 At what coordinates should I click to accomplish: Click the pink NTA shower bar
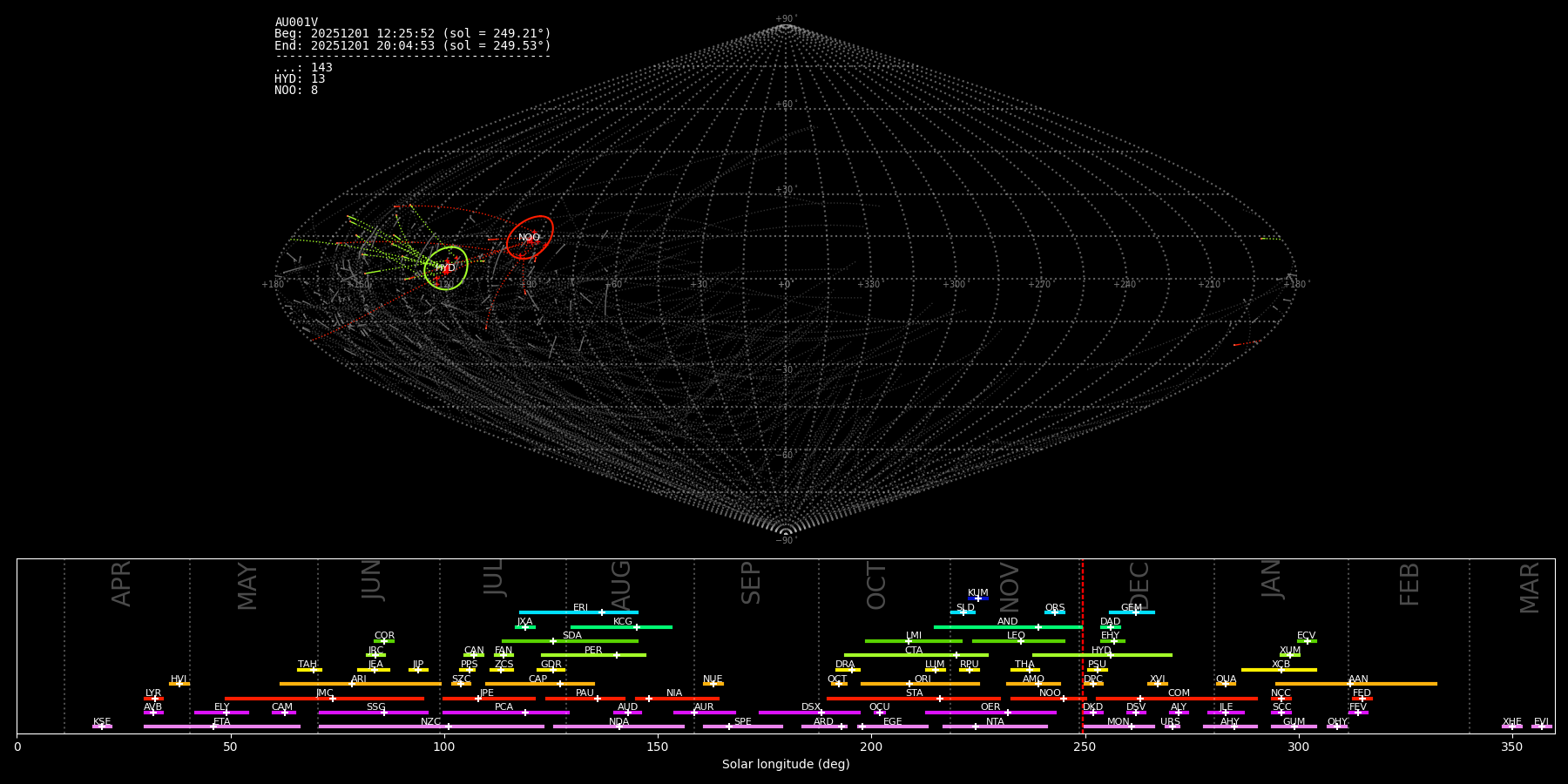click(995, 727)
